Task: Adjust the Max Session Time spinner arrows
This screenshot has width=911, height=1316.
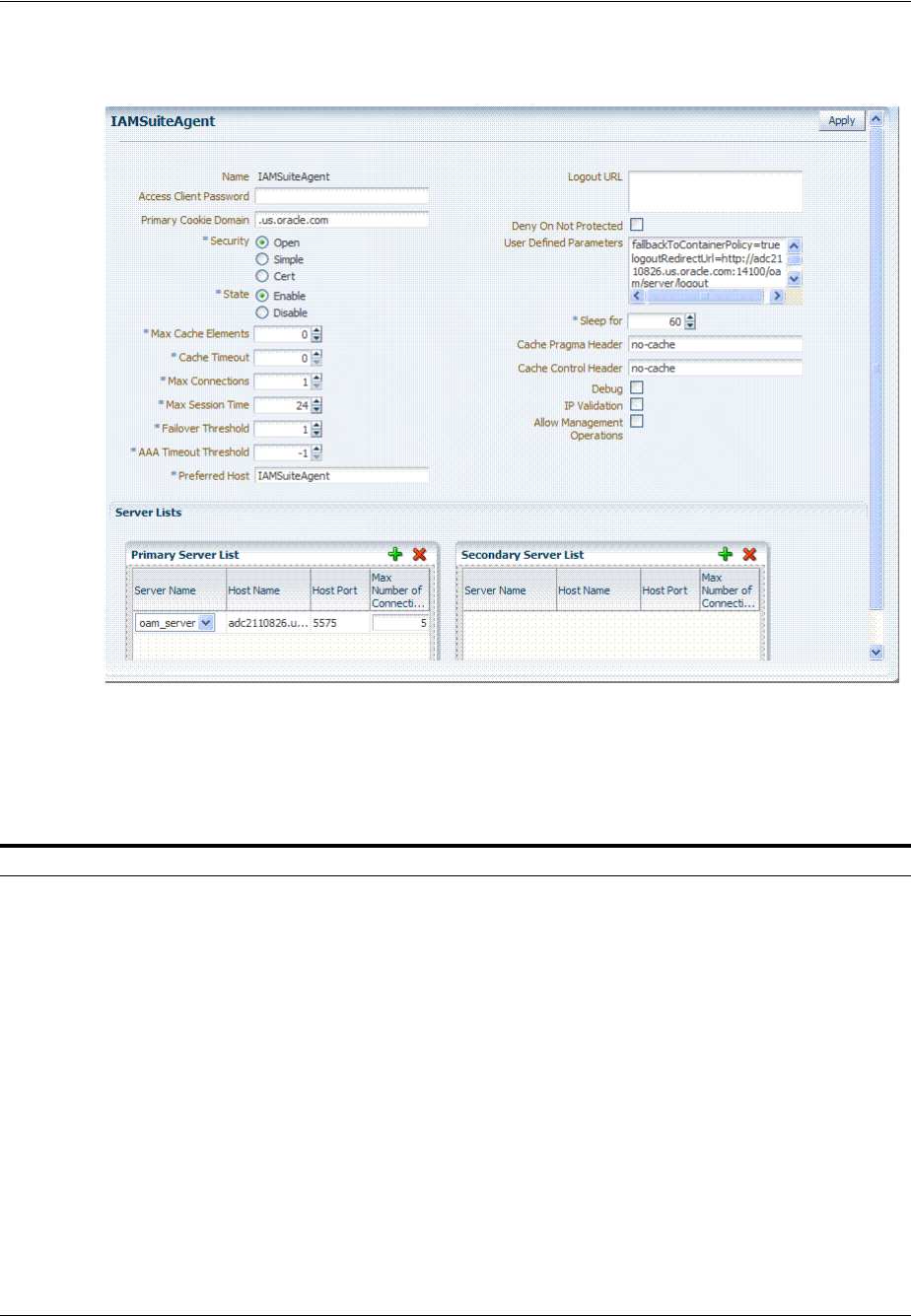Action: click(317, 405)
